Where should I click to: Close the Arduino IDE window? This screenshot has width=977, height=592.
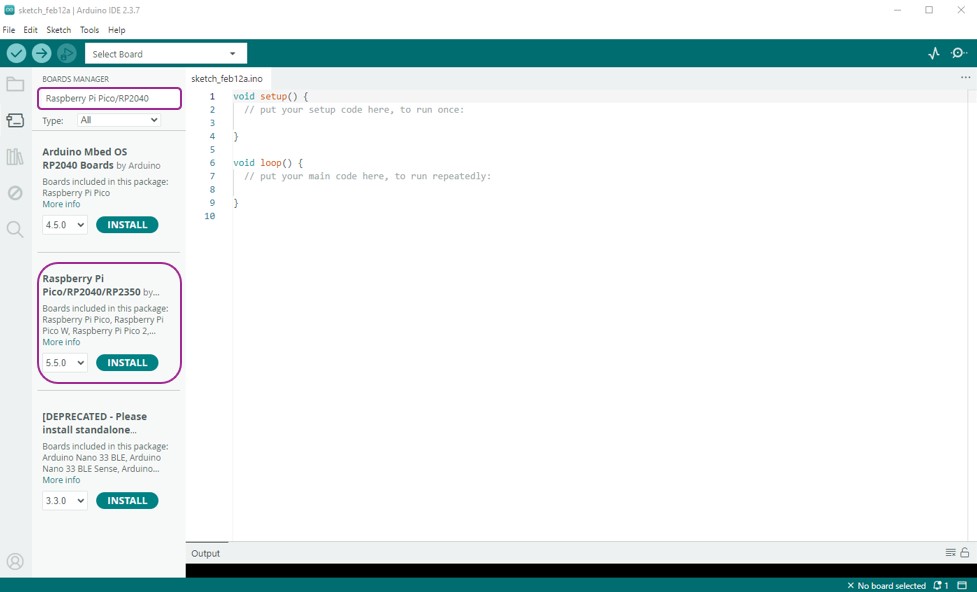961,10
